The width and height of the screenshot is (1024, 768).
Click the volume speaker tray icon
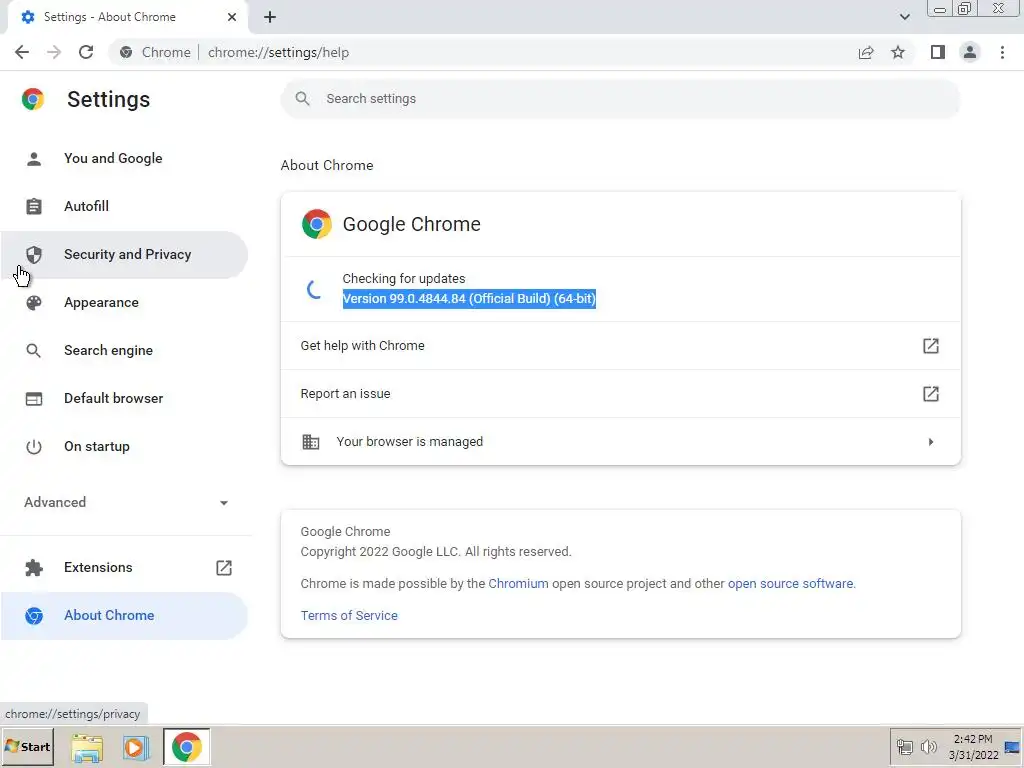[928, 747]
